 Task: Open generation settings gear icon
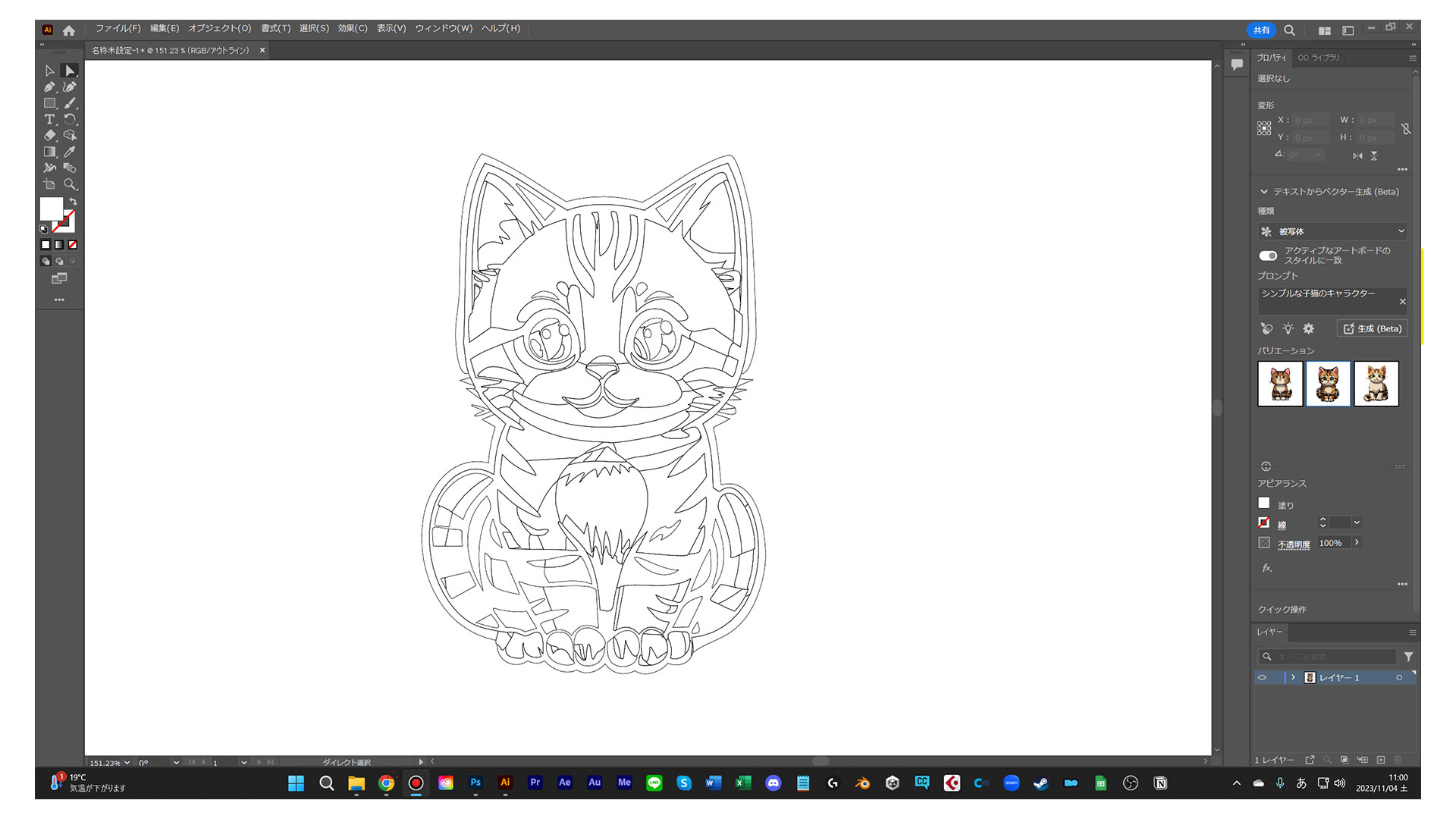click(1308, 328)
